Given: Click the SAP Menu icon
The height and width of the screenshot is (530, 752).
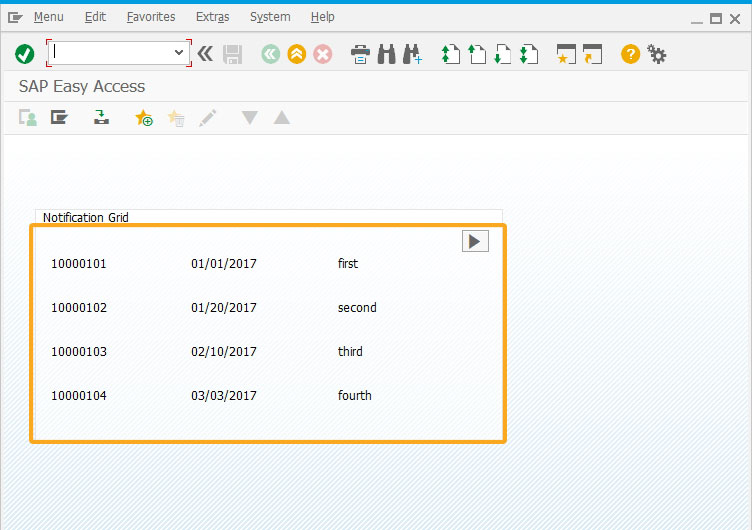Looking at the screenshot, I should point(59,117).
